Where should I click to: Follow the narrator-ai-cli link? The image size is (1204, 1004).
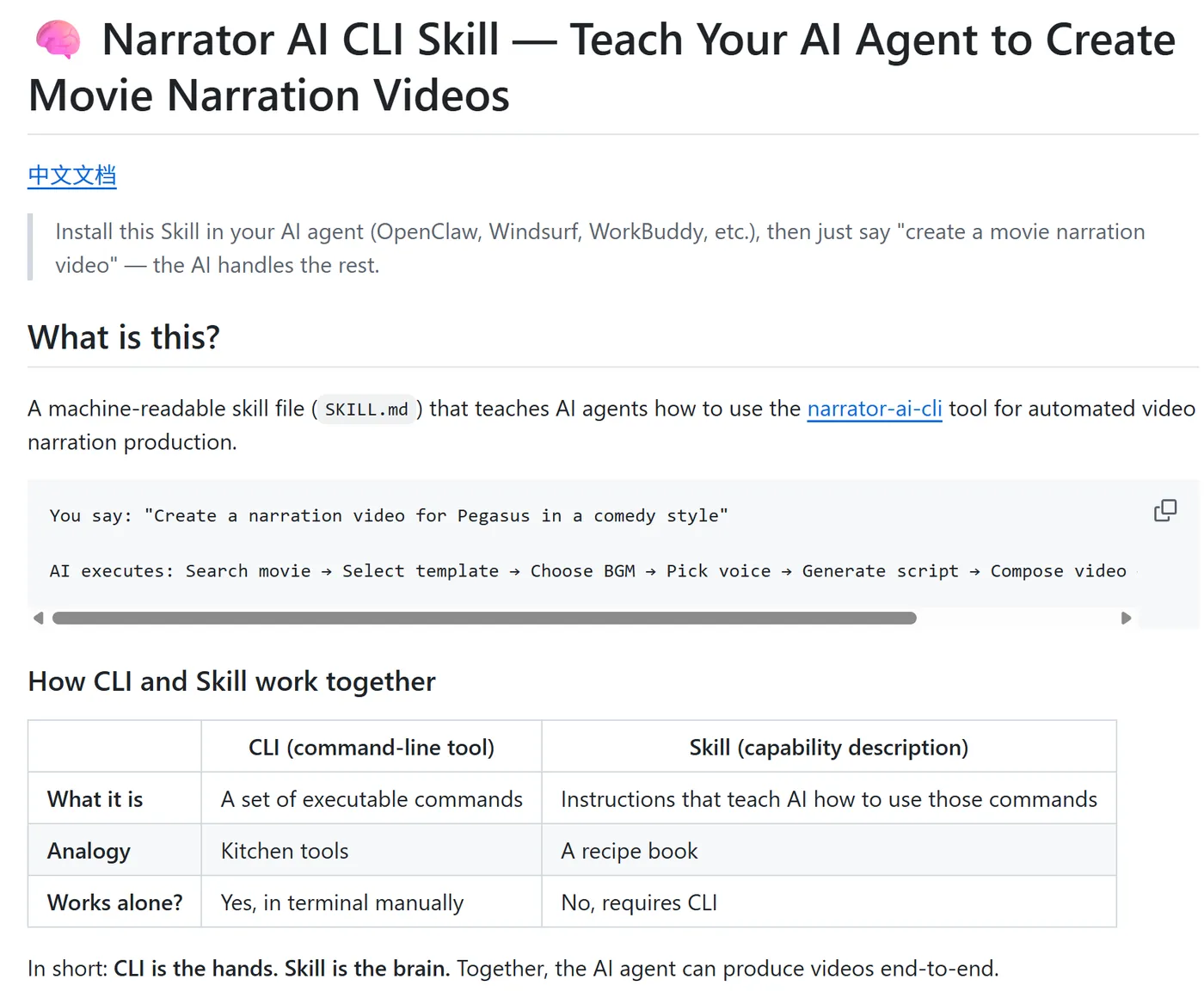pos(874,409)
